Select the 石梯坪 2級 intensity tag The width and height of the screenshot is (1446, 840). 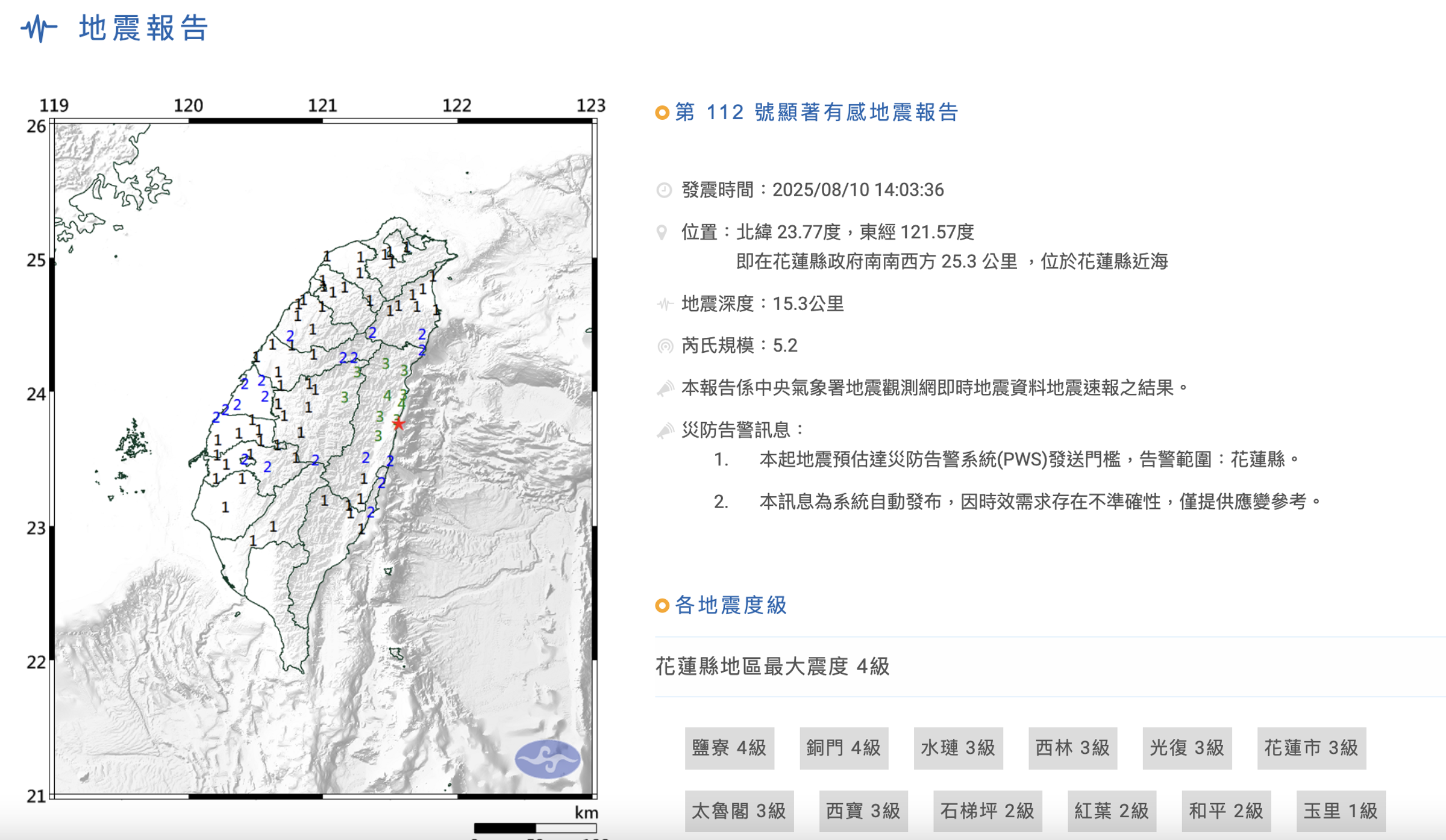987,811
